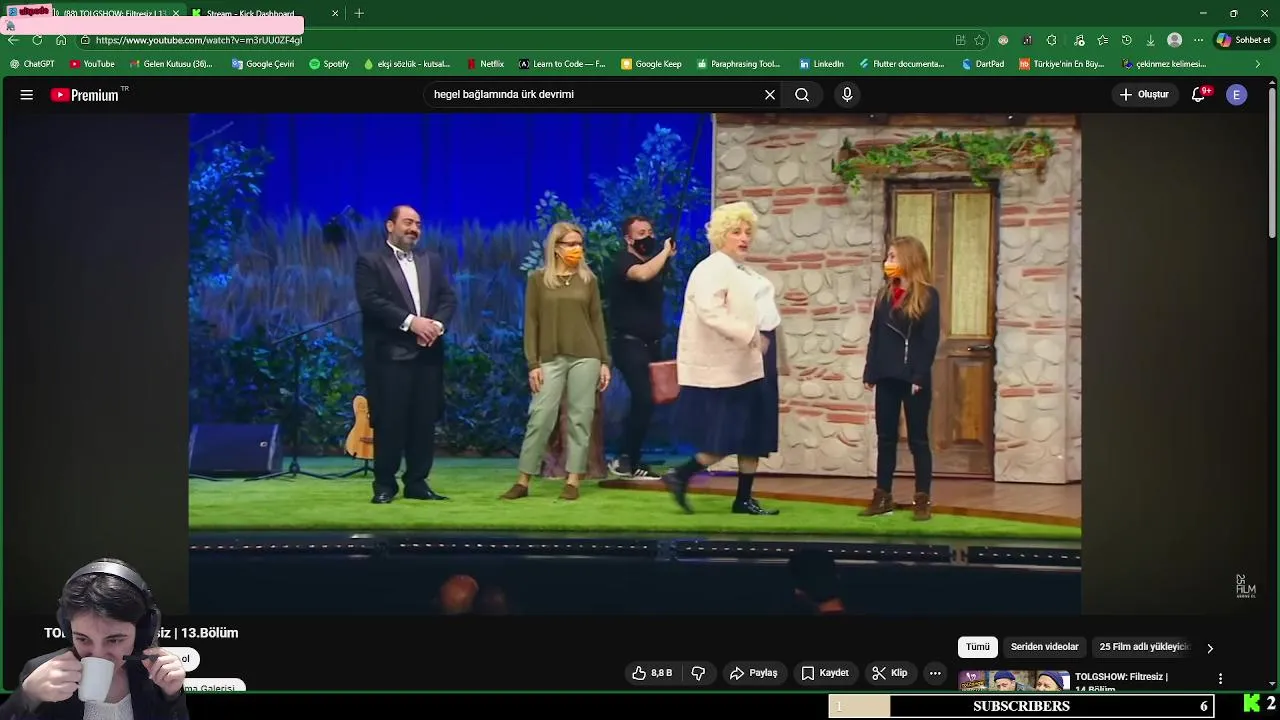Click the video player to toggle playback

click(x=635, y=363)
